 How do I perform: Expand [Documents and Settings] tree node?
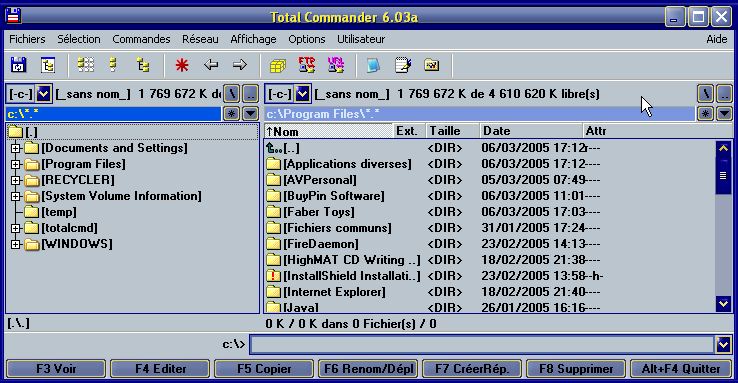[16, 149]
